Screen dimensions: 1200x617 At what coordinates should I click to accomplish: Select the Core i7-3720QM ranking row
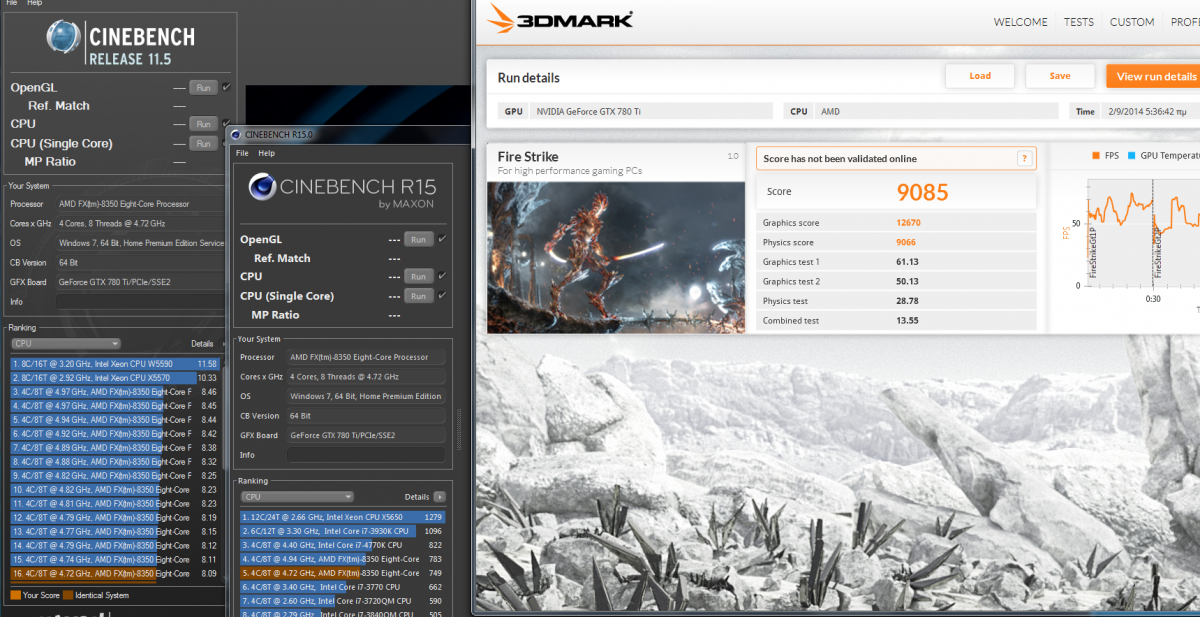[x=343, y=601]
